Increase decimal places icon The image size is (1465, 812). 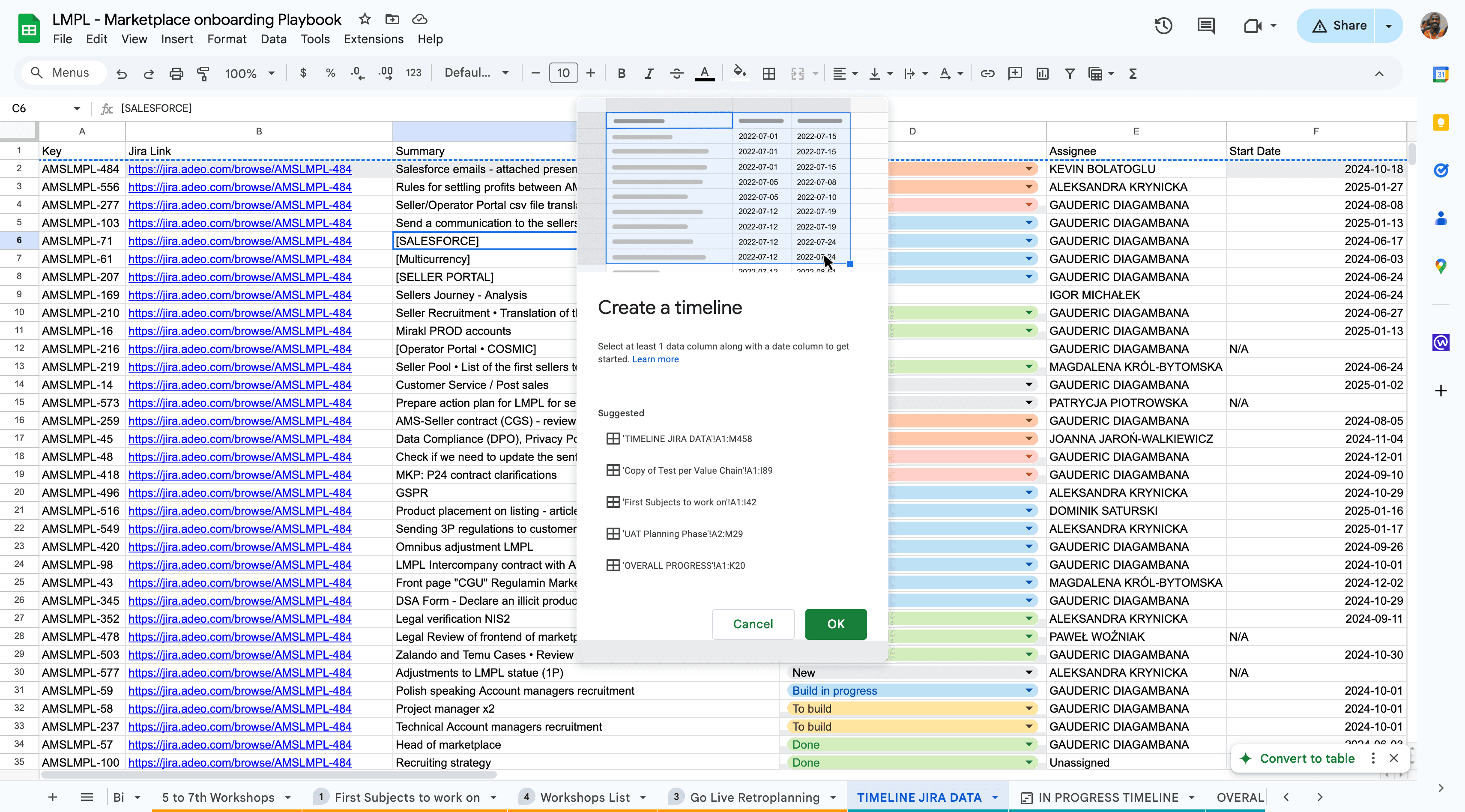[x=386, y=73]
